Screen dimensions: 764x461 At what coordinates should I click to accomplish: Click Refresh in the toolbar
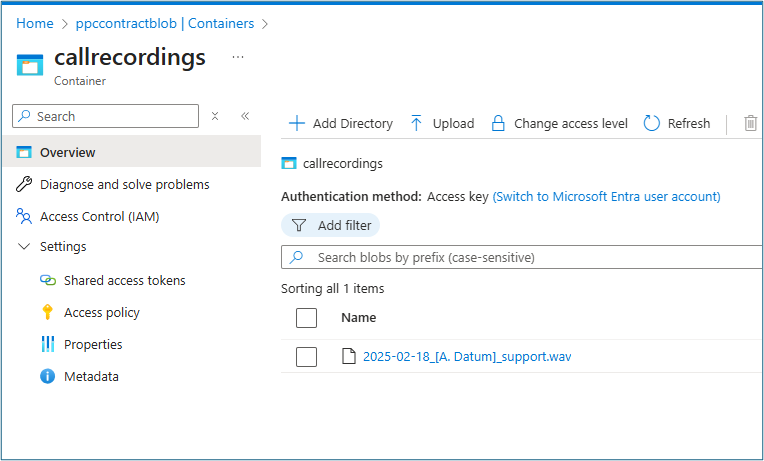pyautogui.click(x=677, y=123)
